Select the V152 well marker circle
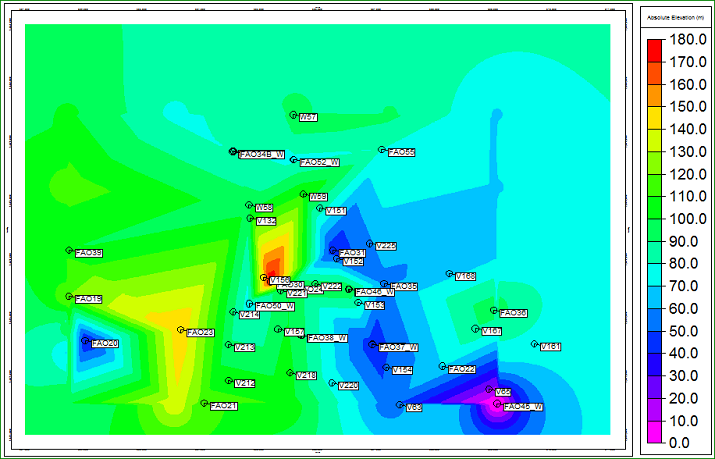 (x=337, y=259)
